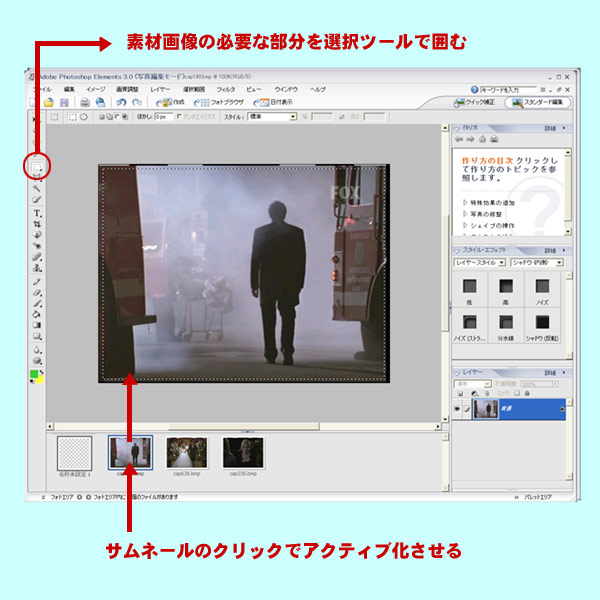Select the Shape tool
The image size is (600, 600).
[37, 336]
